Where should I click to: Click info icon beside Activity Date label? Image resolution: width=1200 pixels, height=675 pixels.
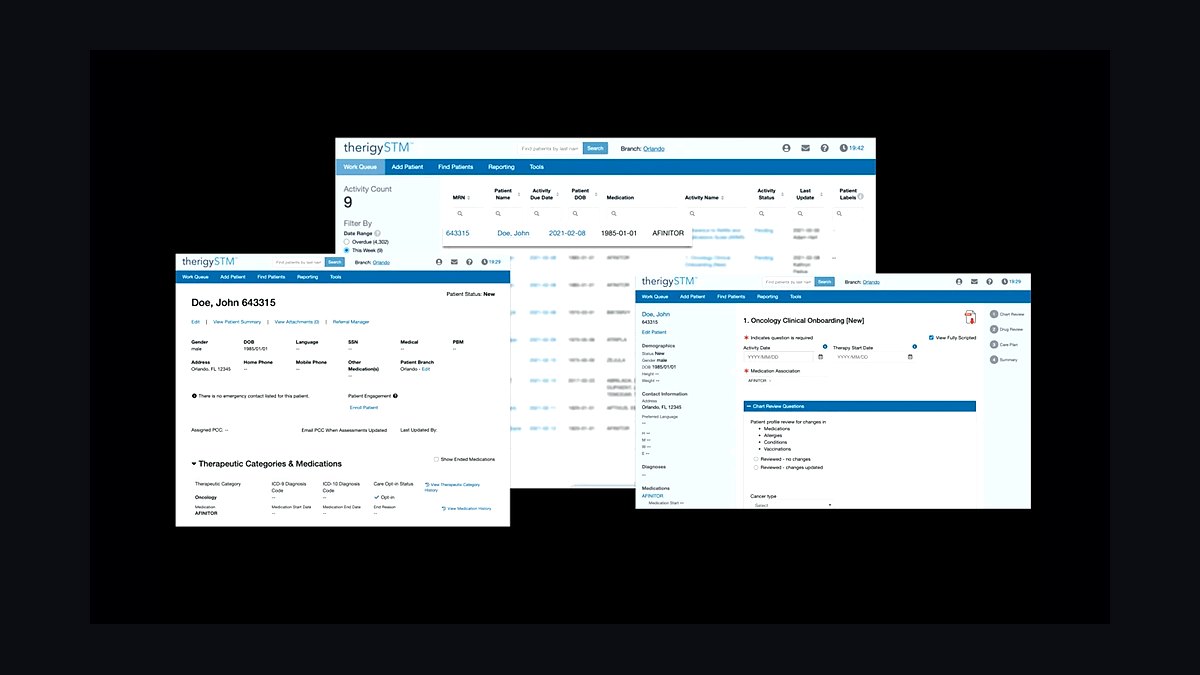(826, 347)
